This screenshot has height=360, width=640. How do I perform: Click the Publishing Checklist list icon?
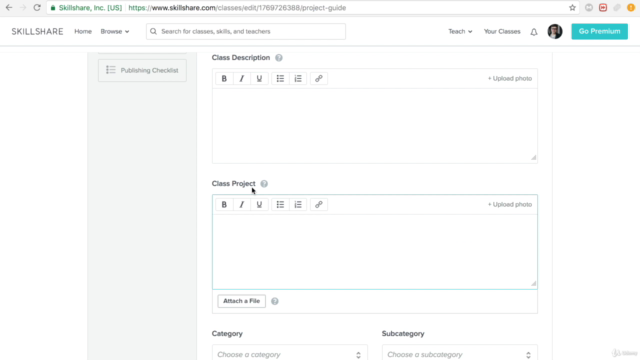pyautogui.click(x=111, y=70)
